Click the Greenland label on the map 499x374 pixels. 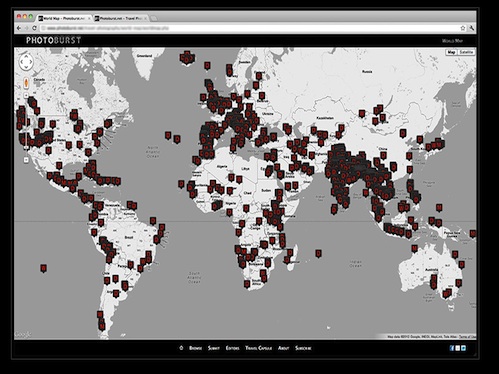coord(144,56)
